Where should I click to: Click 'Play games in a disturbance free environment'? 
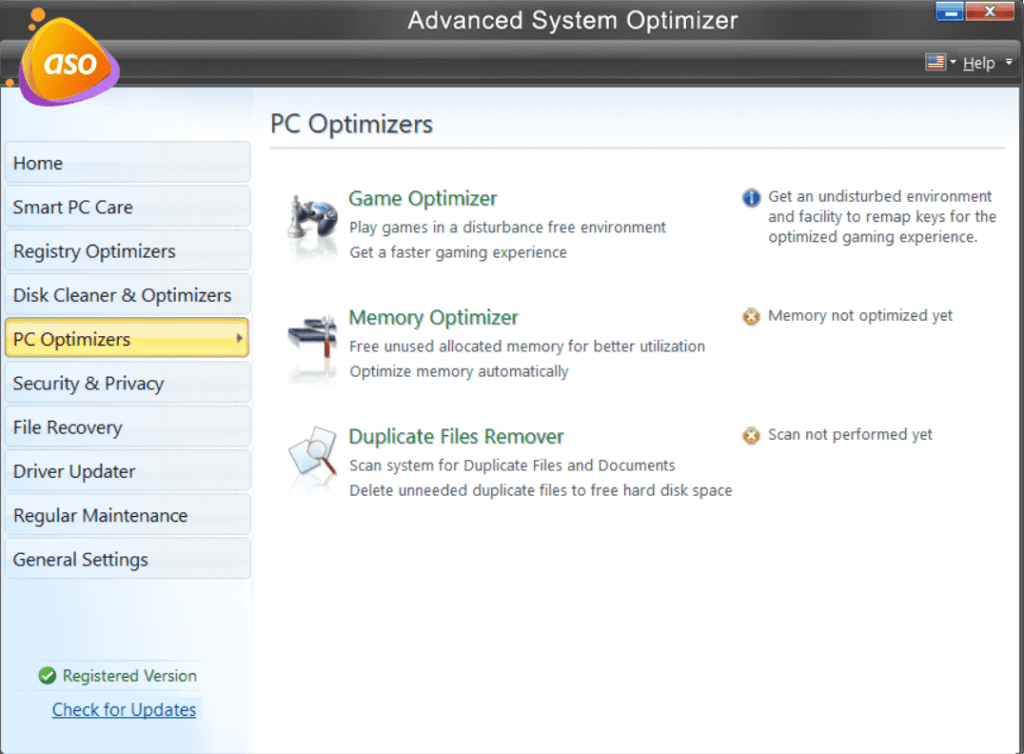[507, 228]
